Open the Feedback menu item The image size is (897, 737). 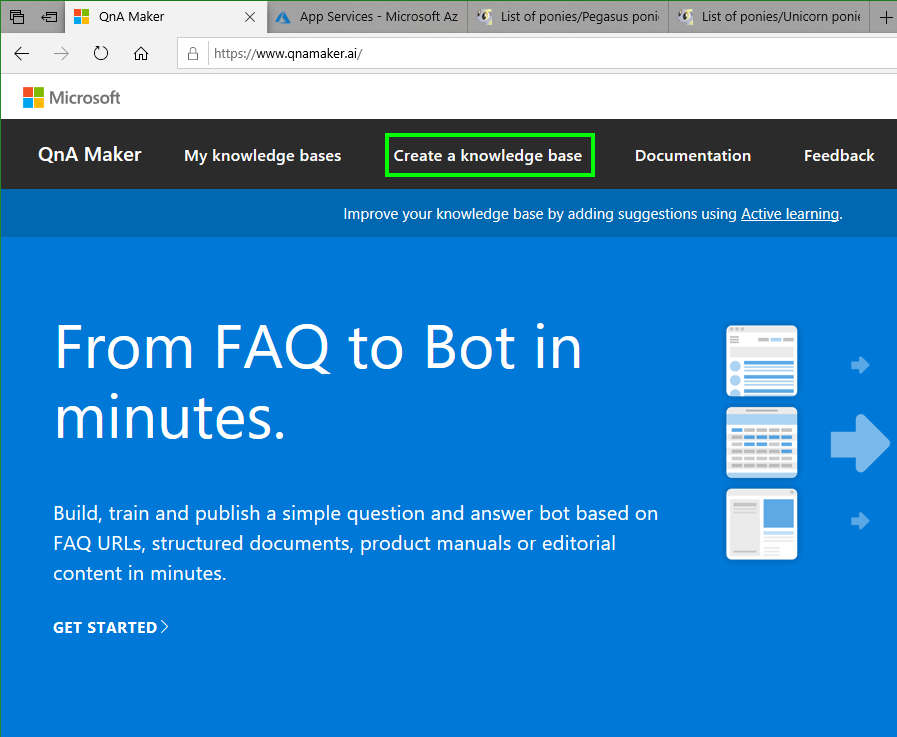pyautogui.click(x=839, y=156)
